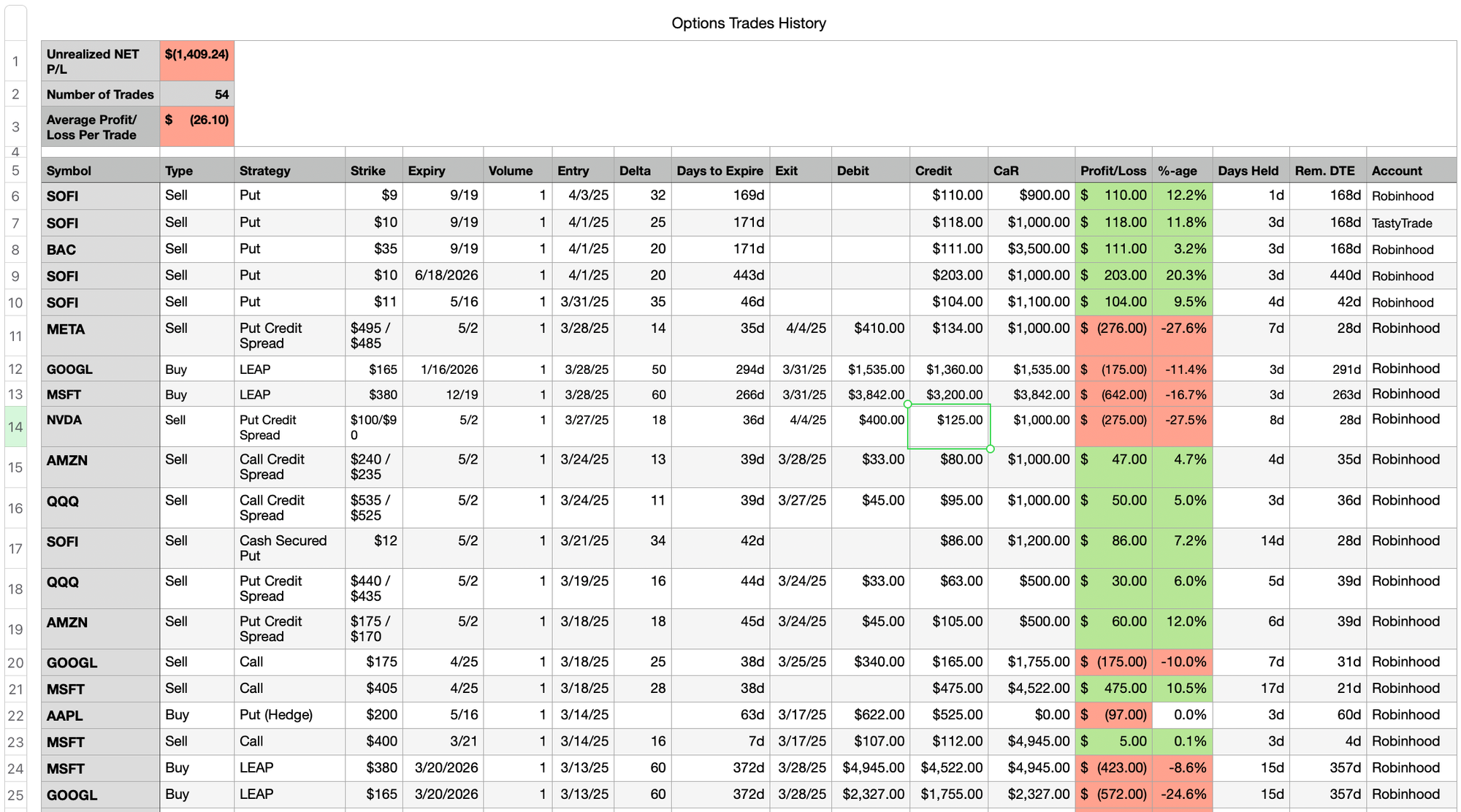Select the Days to Expire column header
The height and width of the screenshot is (812, 1461).
point(720,171)
